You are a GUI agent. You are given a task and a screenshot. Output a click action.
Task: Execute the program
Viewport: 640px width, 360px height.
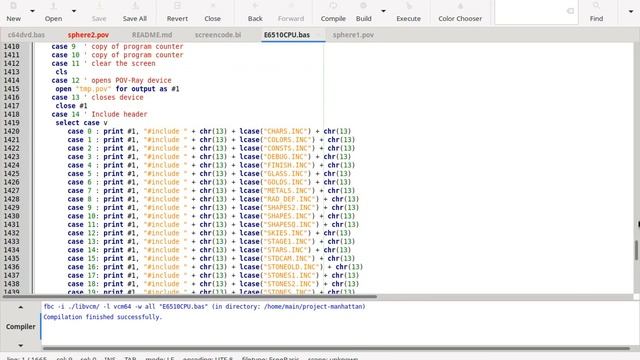[408, 12]
